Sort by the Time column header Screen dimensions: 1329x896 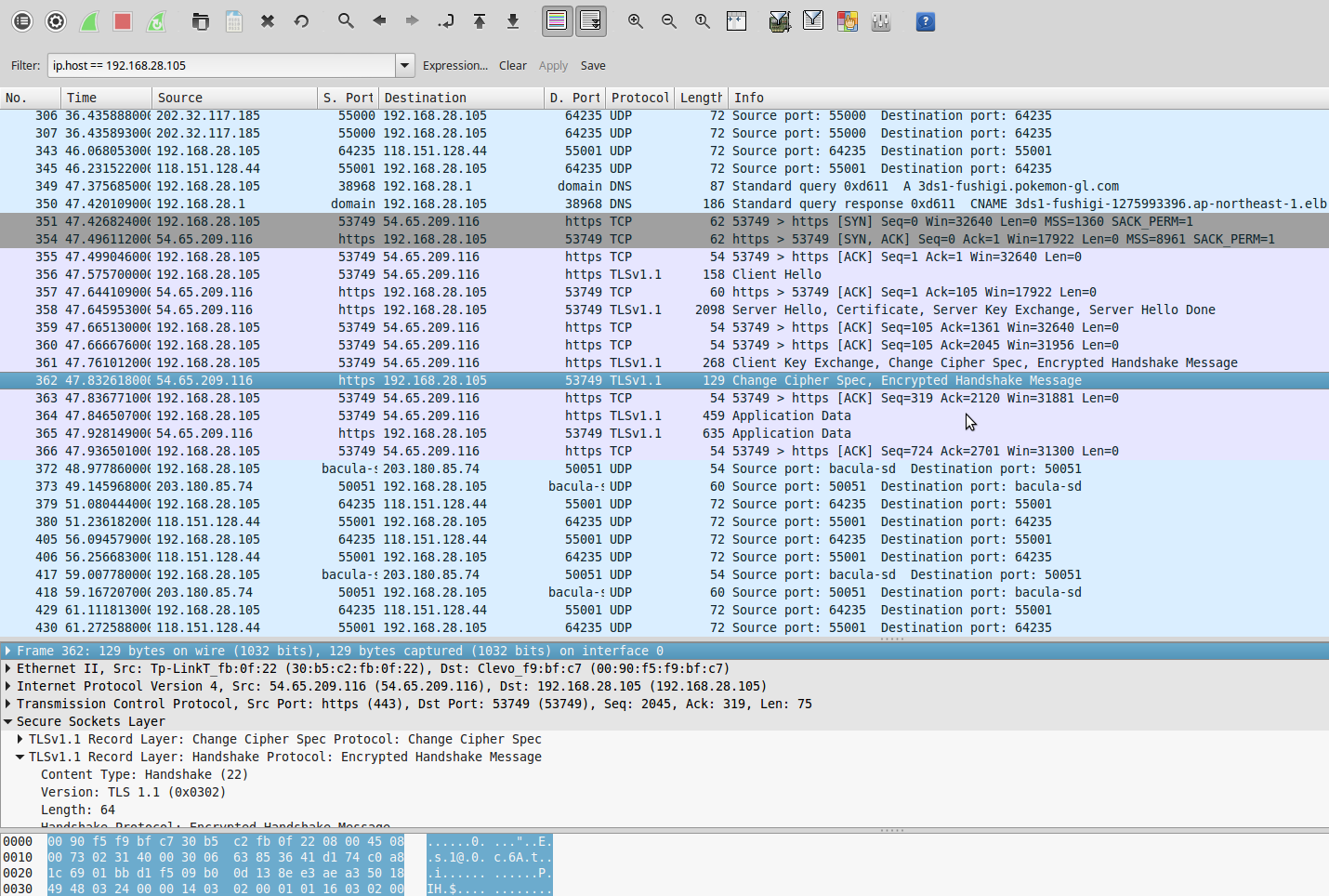point(106,98)
